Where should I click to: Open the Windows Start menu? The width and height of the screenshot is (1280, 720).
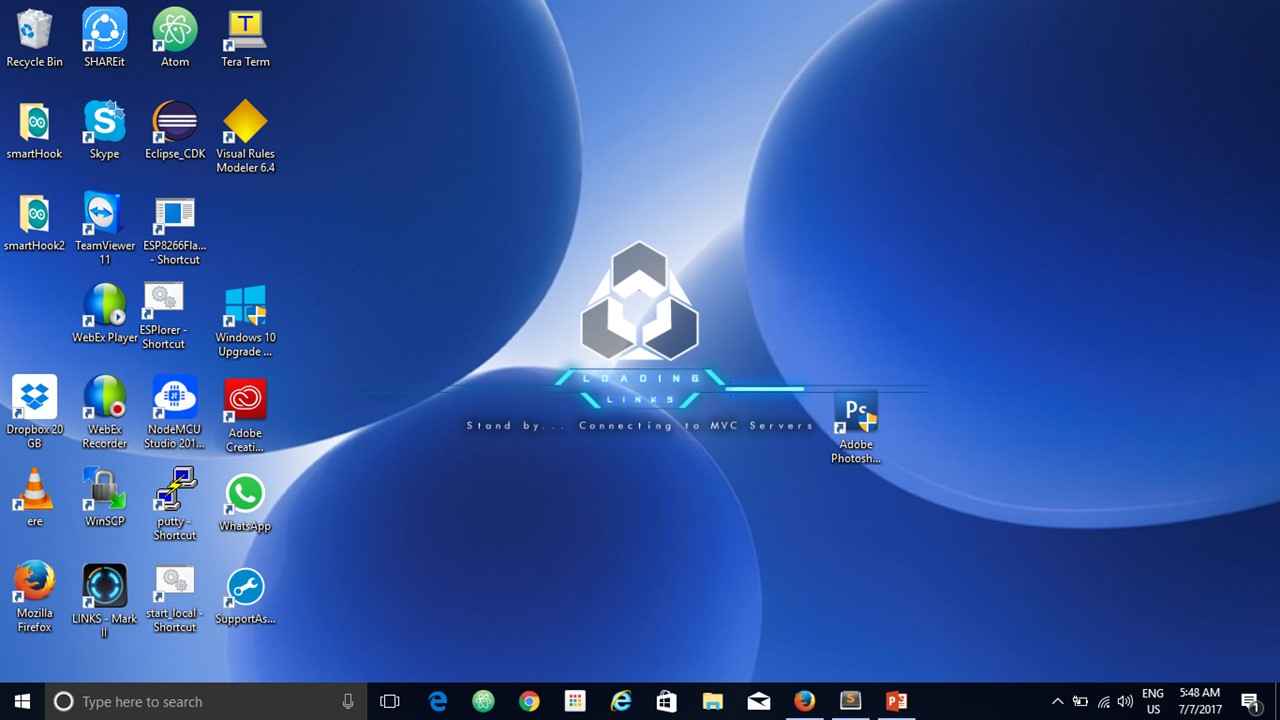pyautogui.click(x=22, y=701)
